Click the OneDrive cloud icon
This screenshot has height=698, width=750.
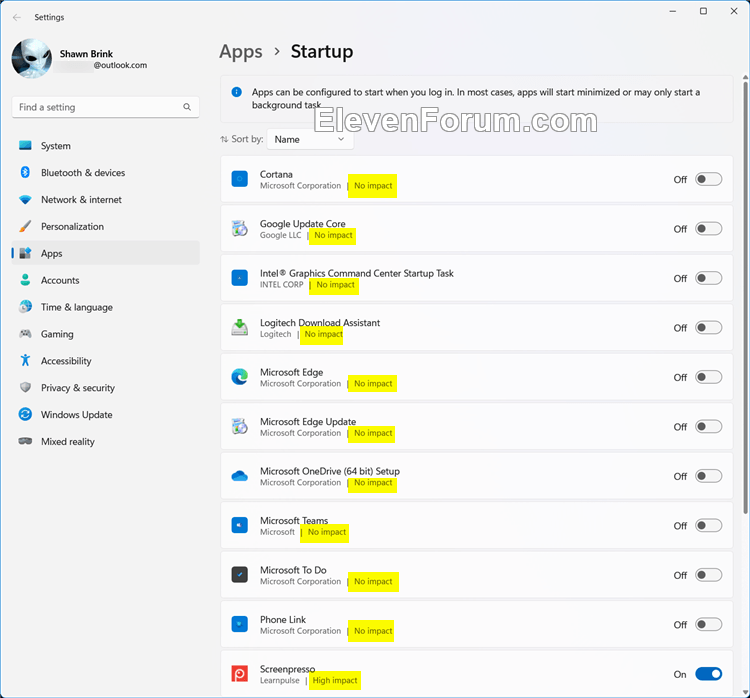pos(240,476)
